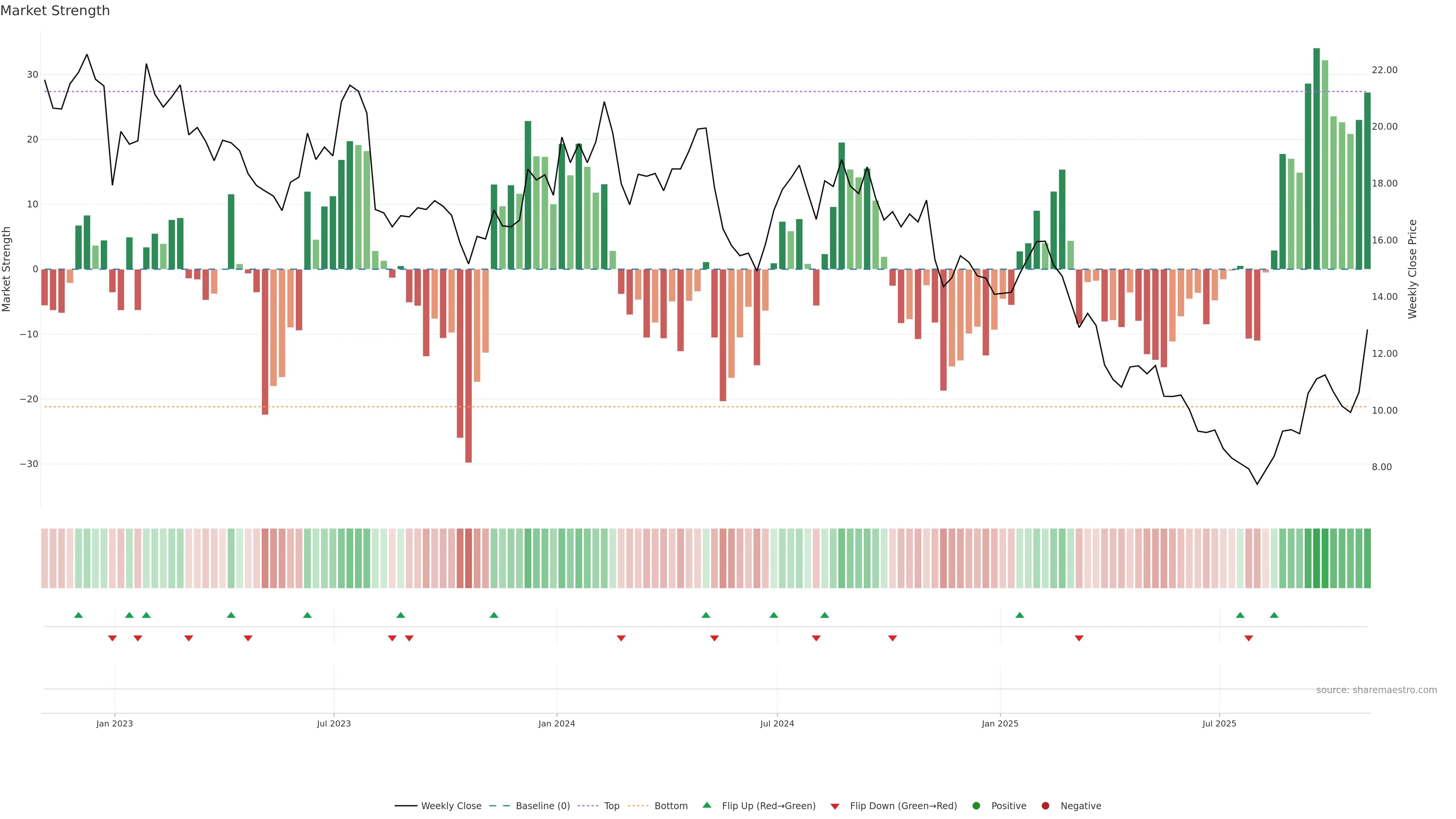Click the green Flip Up triangle legend icon
The height and width of the screenshot is (819, 1456).
706,805
